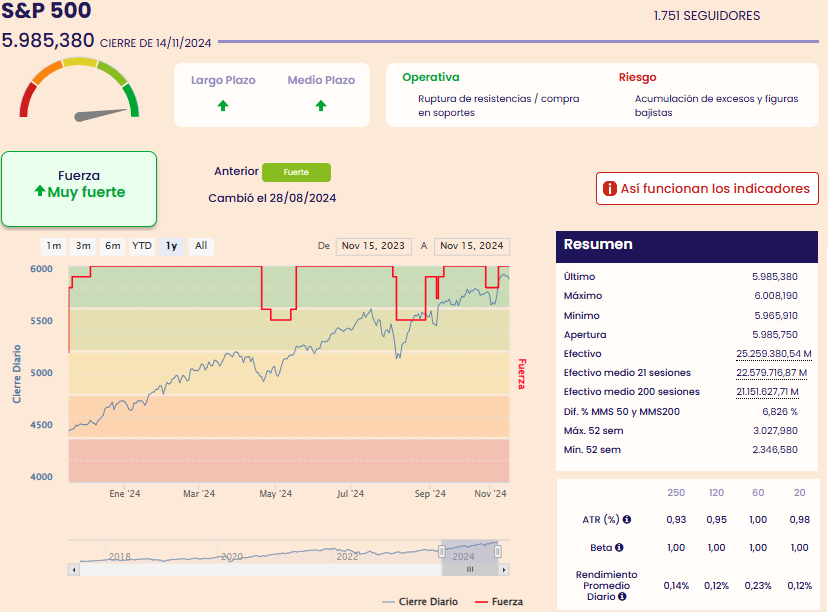This screenshot has width=828, height=612.
Task: Click the De start date field
Action: tap(373, 246)
